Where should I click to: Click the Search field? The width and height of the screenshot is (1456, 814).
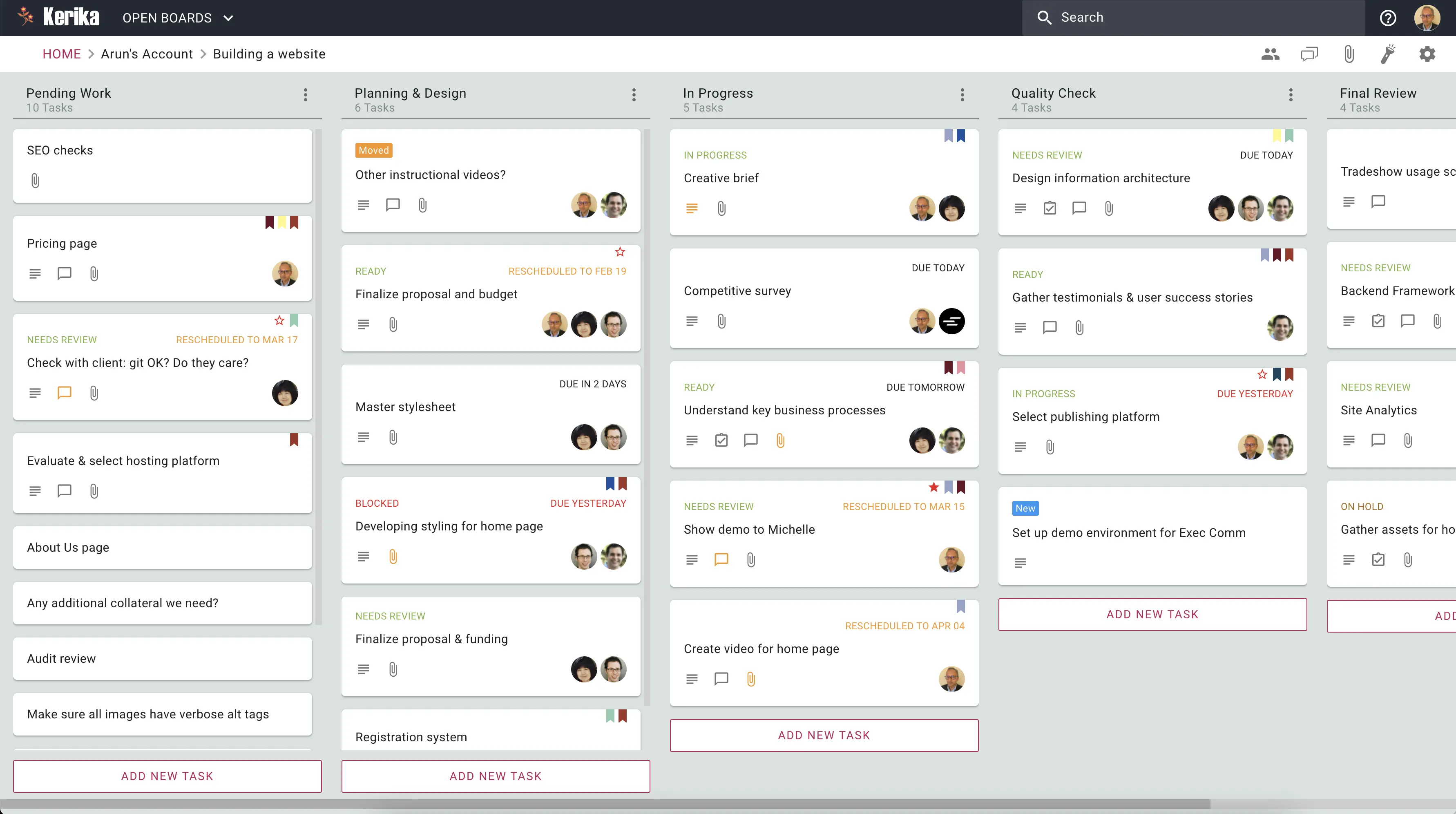[x=1193, y=18]
